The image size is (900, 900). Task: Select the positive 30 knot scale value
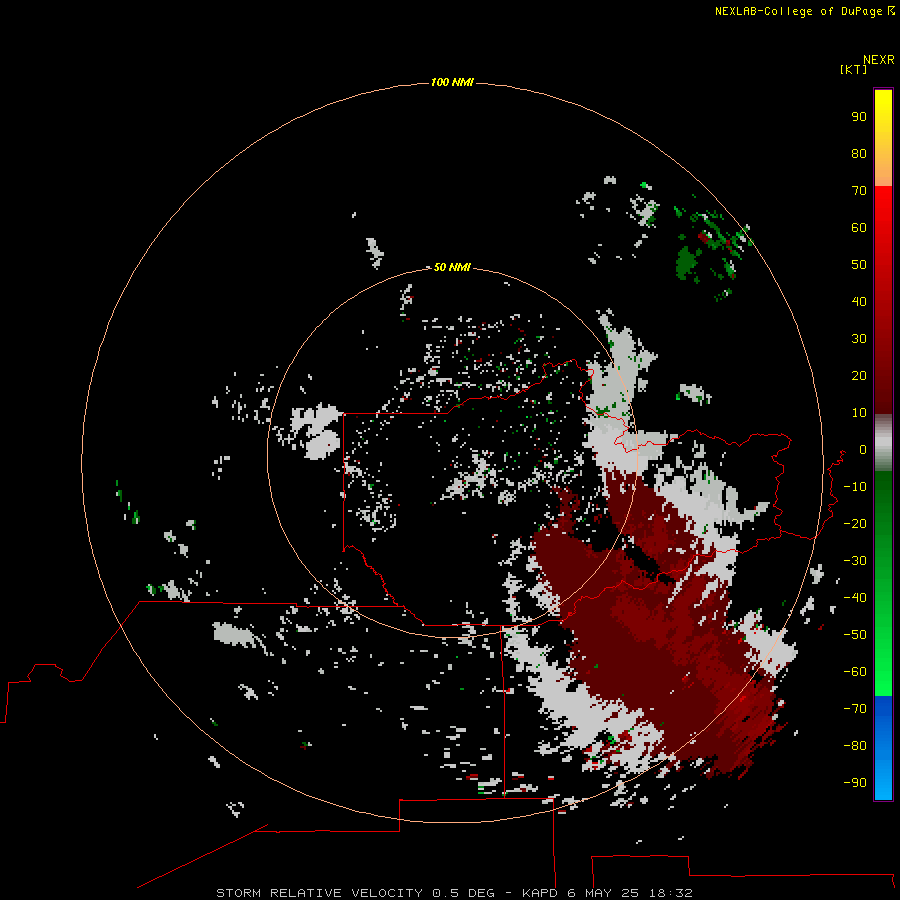pos(859,339)
